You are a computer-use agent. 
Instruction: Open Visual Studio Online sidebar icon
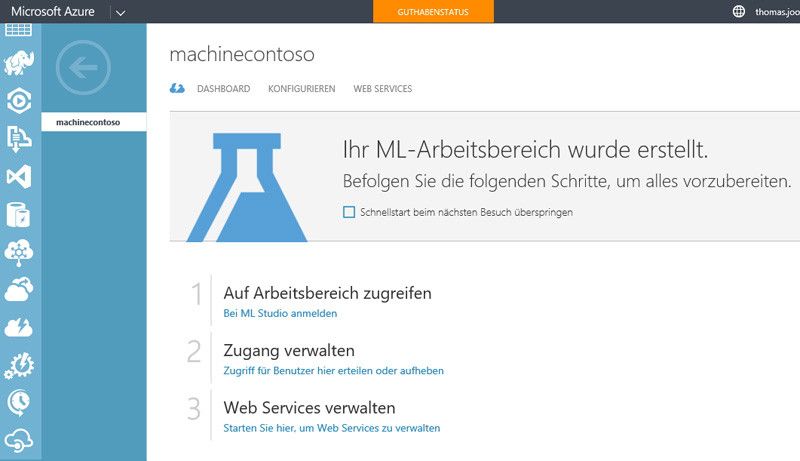pyautogui.click(x=19, y=177)
